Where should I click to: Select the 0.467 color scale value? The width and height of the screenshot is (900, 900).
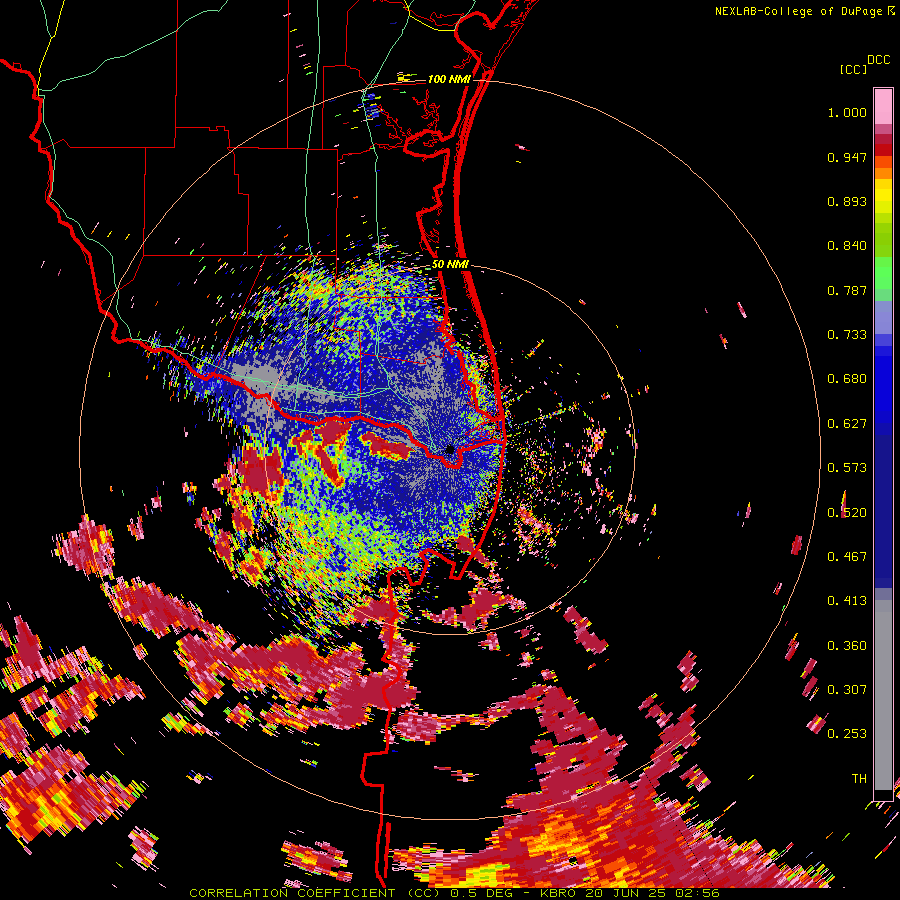click(x=847, y=557)
